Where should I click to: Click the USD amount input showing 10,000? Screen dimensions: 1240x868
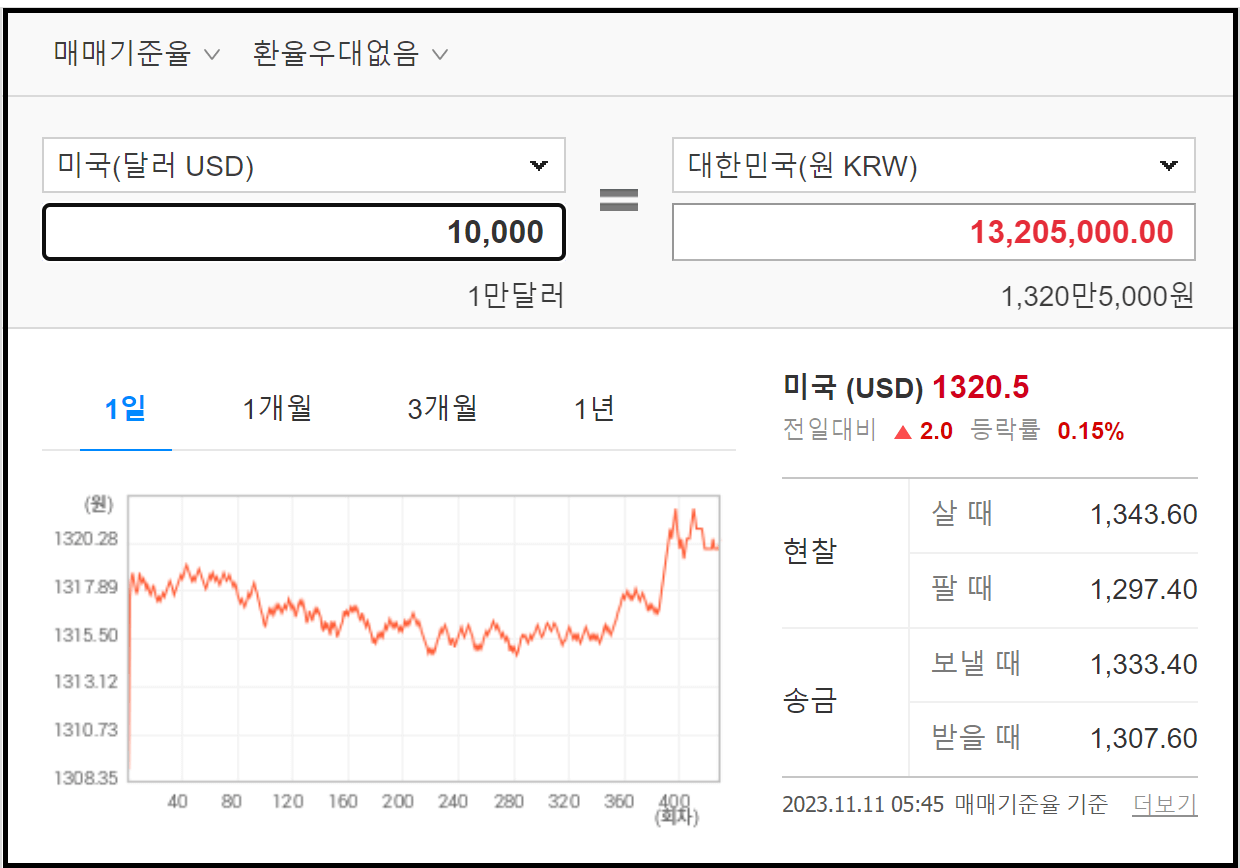coord(303,231)
